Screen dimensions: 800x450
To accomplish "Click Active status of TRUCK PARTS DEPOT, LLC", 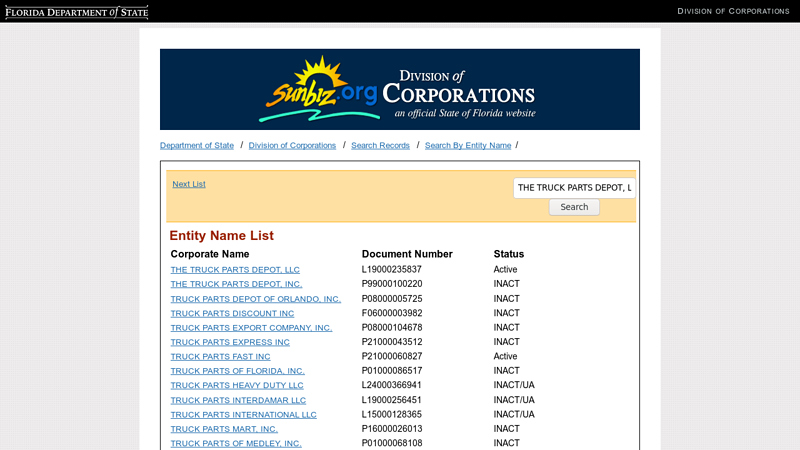I will tap(505, 269).
